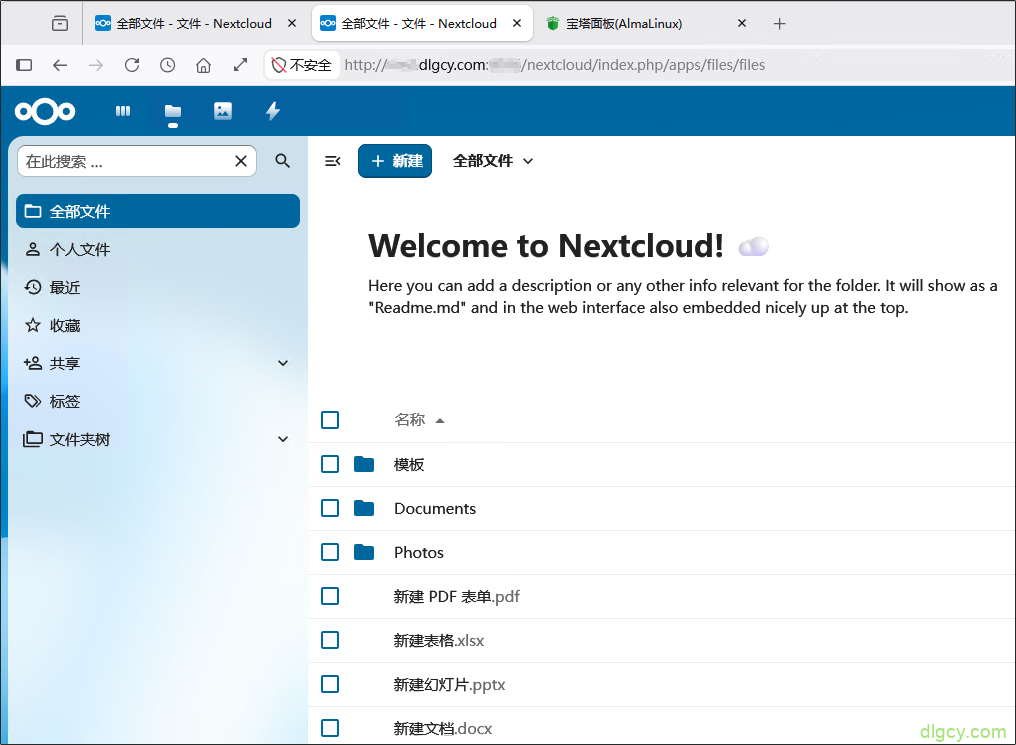This screenshot has height=745, width=1016.
Task: Select 全部文件 in sidebar
Action: coord(157,211)
